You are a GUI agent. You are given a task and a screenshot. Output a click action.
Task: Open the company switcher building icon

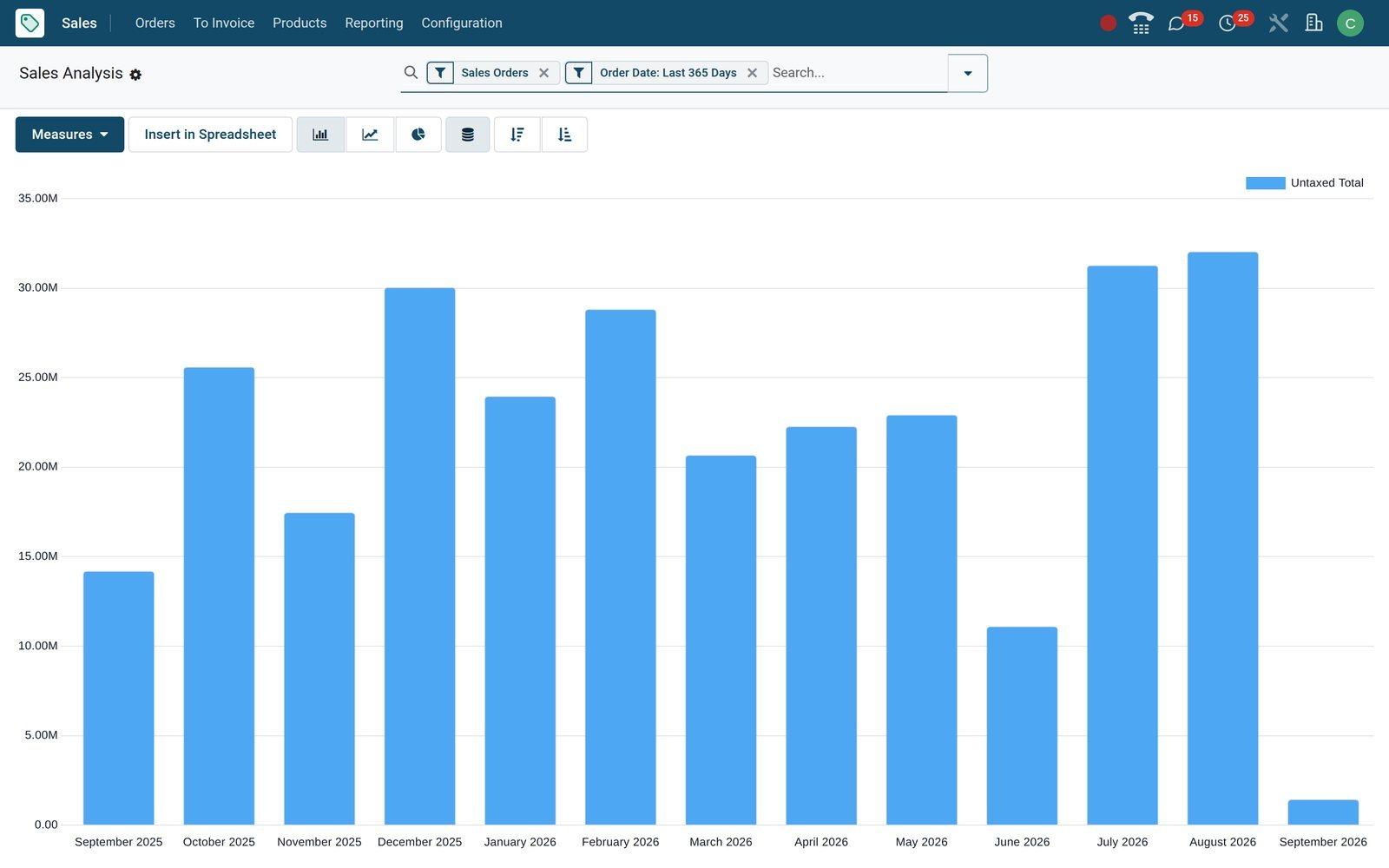point(1313,23)
